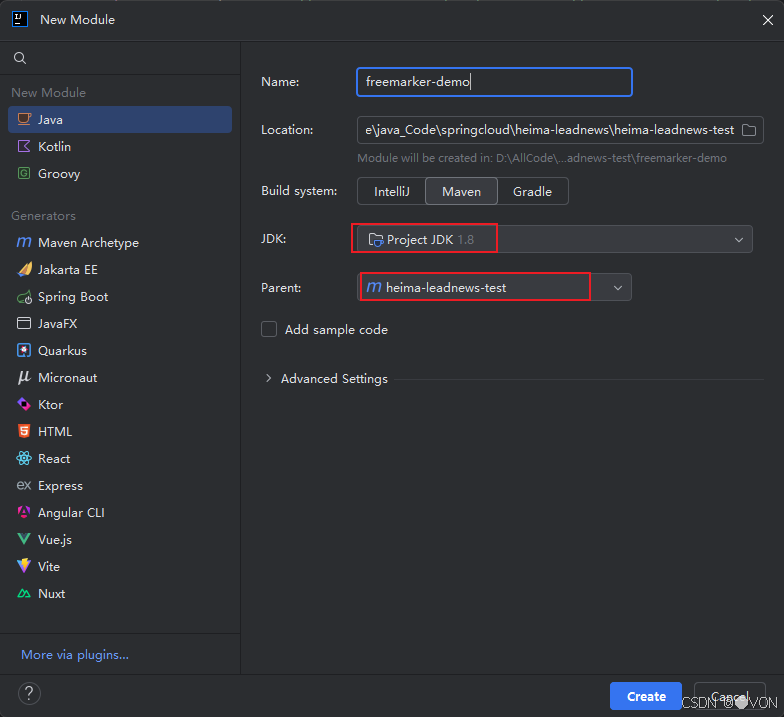This screenshot has height=717, width=784.
Task: Open the JDK dropdown arrow
Action: [738, 240]
